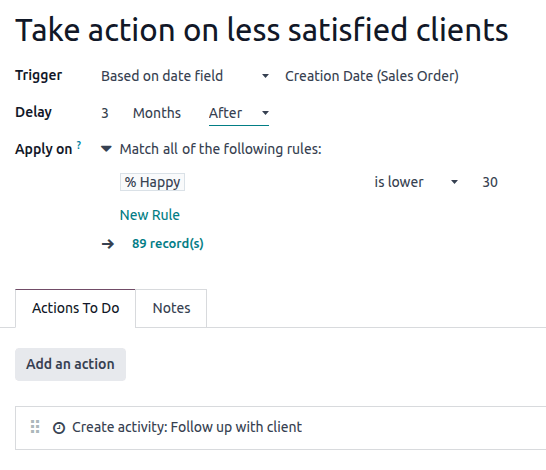Click the drag handle of Follow up action
Screen dimensions: 546x470
coord(35,427)
